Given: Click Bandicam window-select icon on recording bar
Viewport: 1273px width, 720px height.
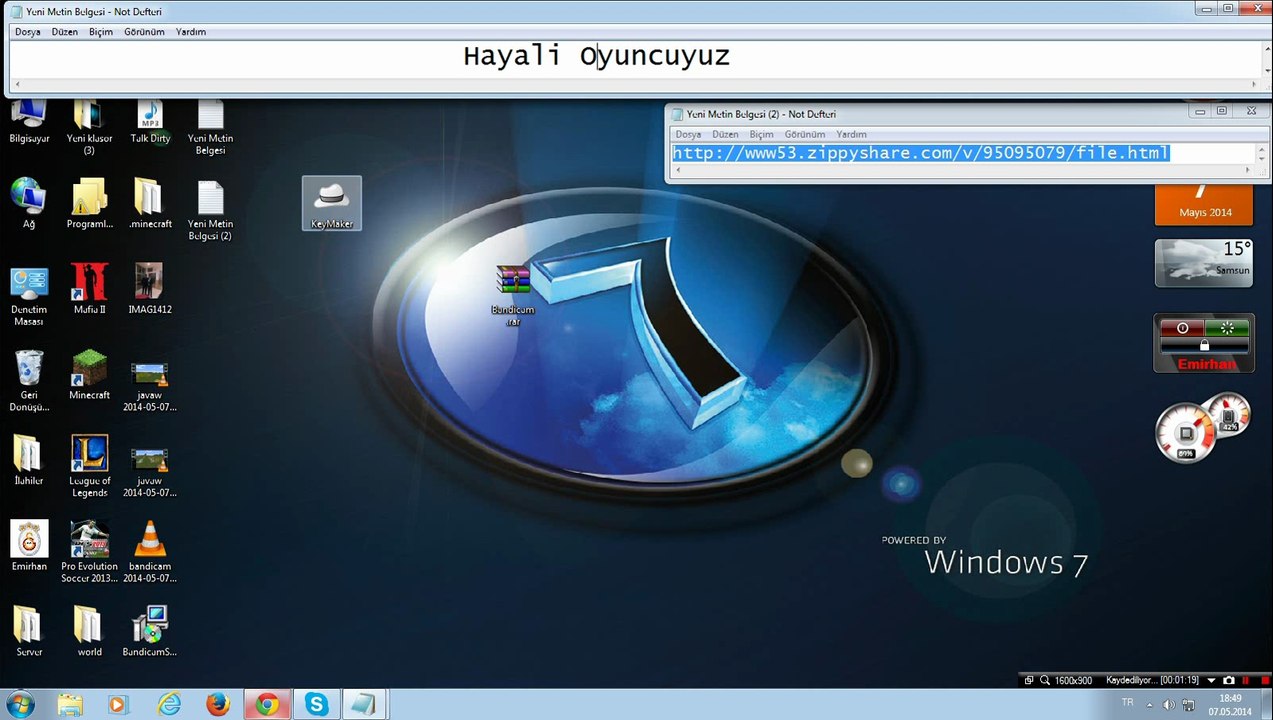Looking at the screenshot, I should pos(1029,680).
